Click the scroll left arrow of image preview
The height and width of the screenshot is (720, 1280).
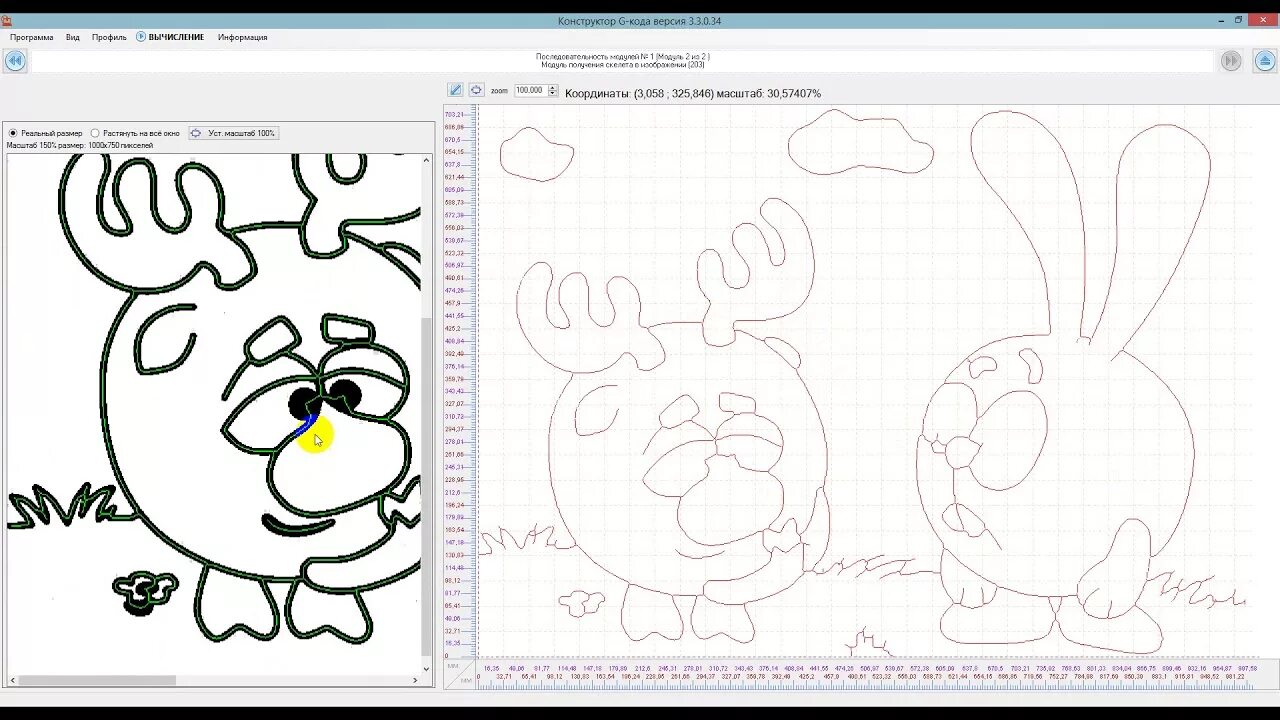pos(13,680)
